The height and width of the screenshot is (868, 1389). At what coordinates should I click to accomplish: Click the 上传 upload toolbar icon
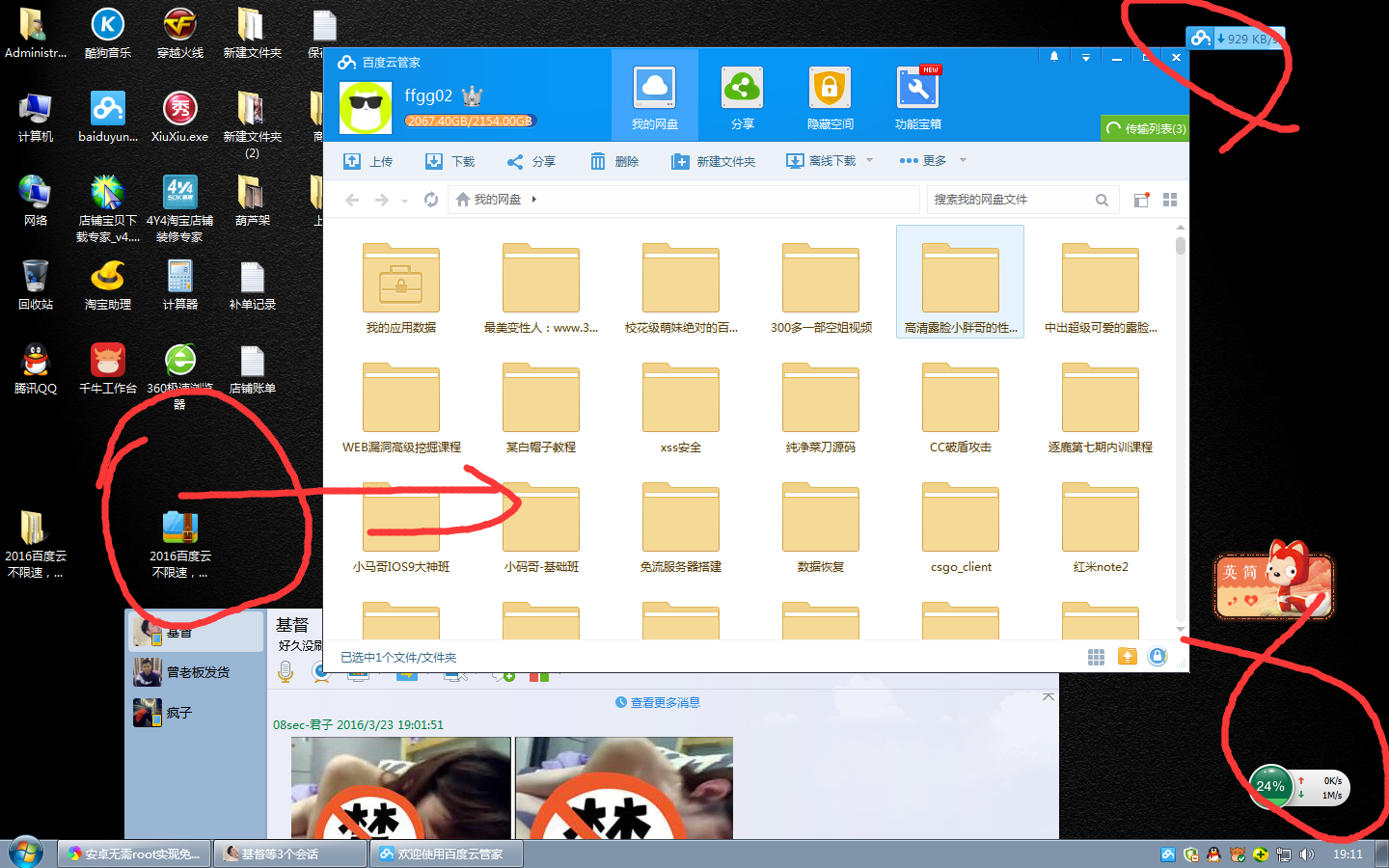pyautogui.click(x=352, y=161)
